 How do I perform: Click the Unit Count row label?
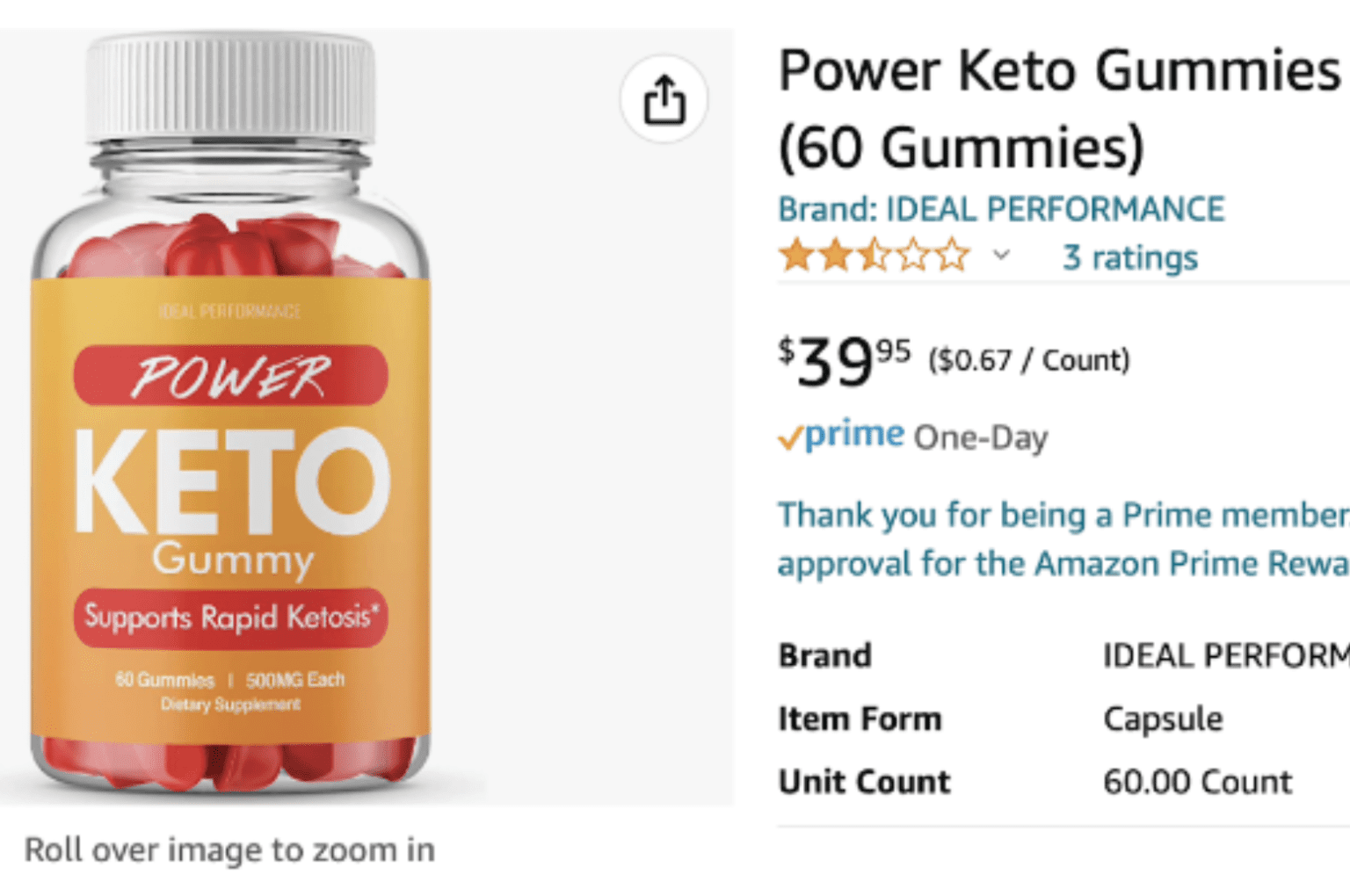point(863,781)
